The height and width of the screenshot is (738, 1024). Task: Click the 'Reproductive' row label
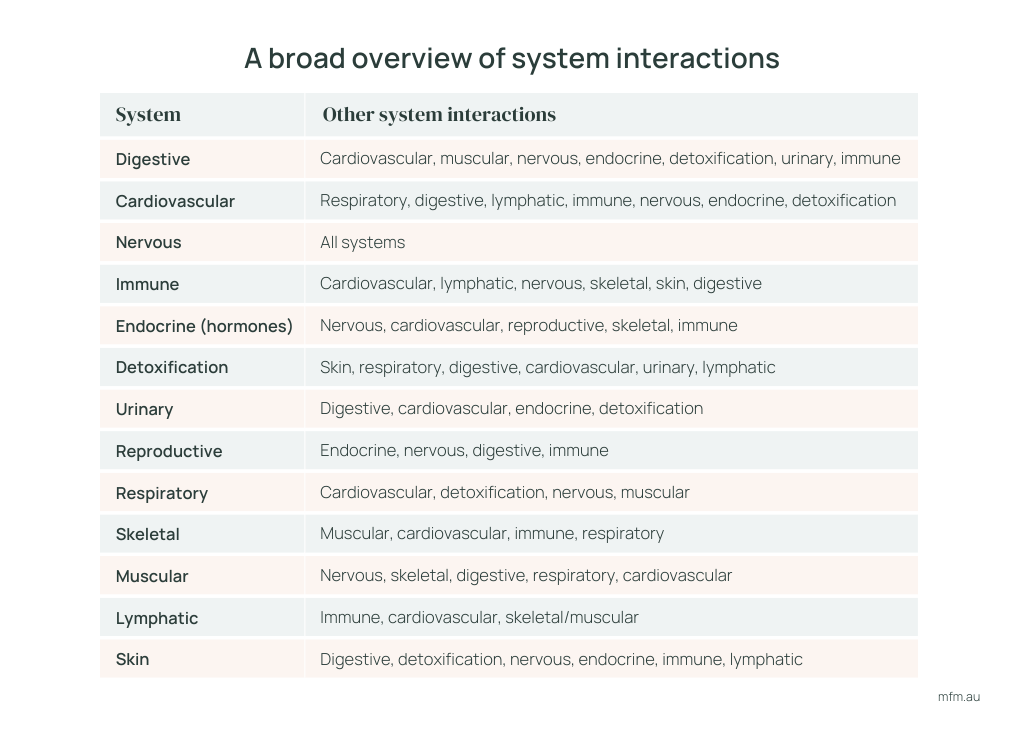168,451
